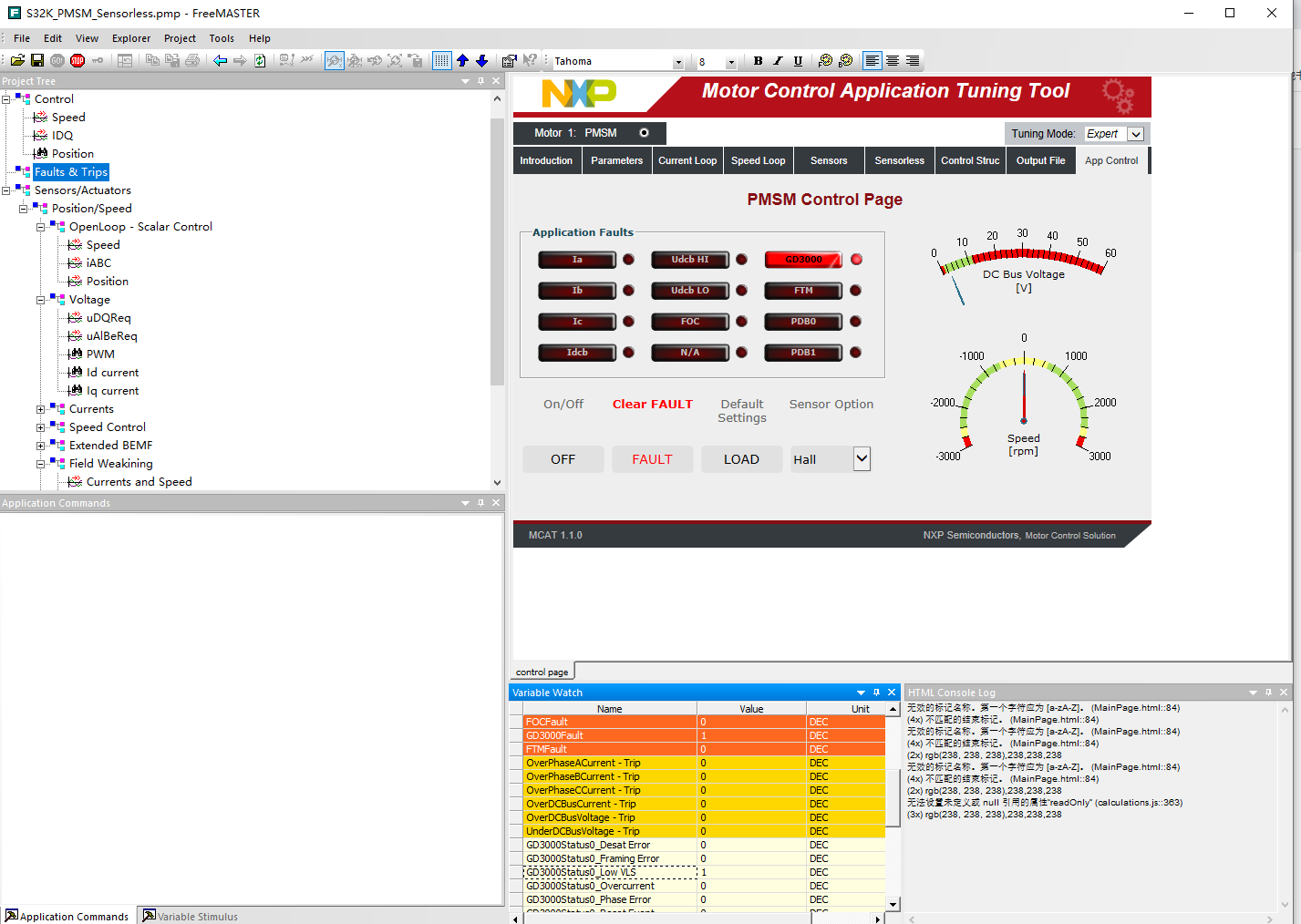Reload the page using the refresh icon
Screen dimensions: 1301x924
coord(259,60)
